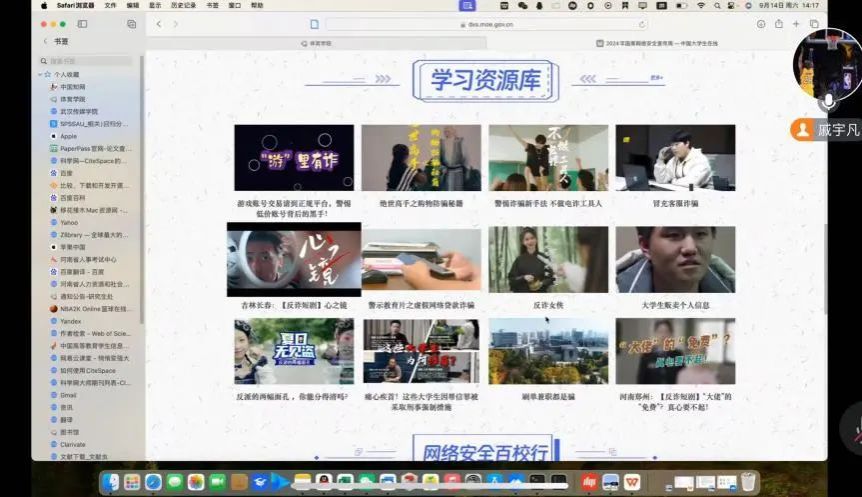Click the reload page icon
The height and width of the screenshot is (497, 862).
641,24
